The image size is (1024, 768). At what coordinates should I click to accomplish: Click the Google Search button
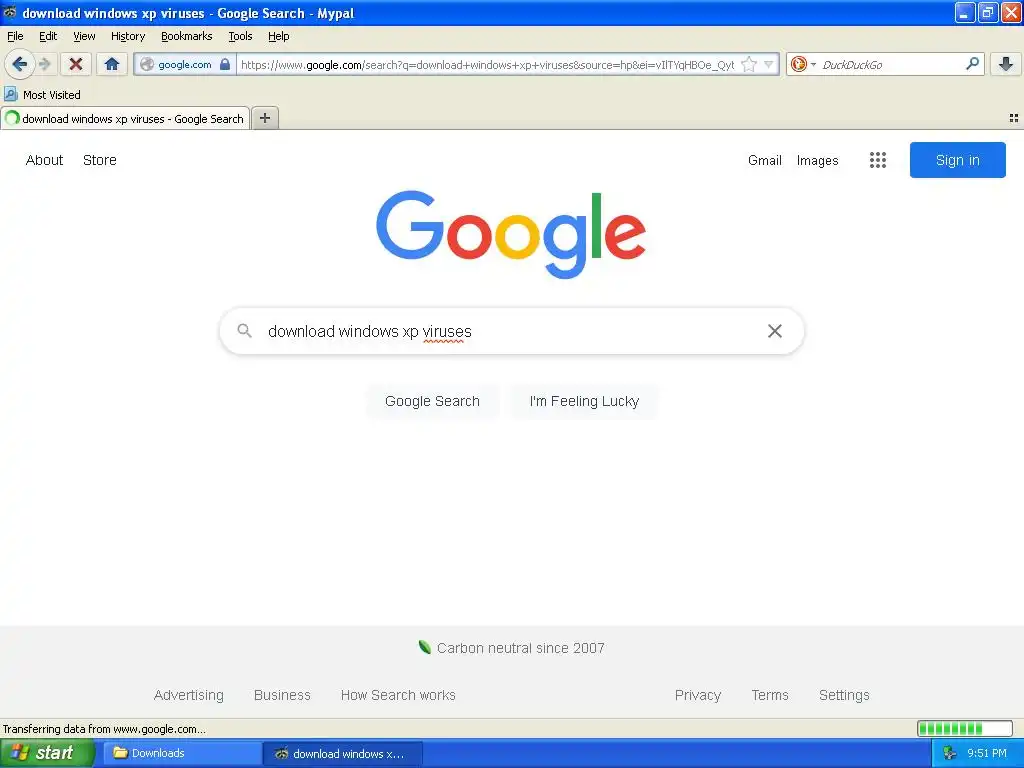pyautogui.click(x=432, y=401)
